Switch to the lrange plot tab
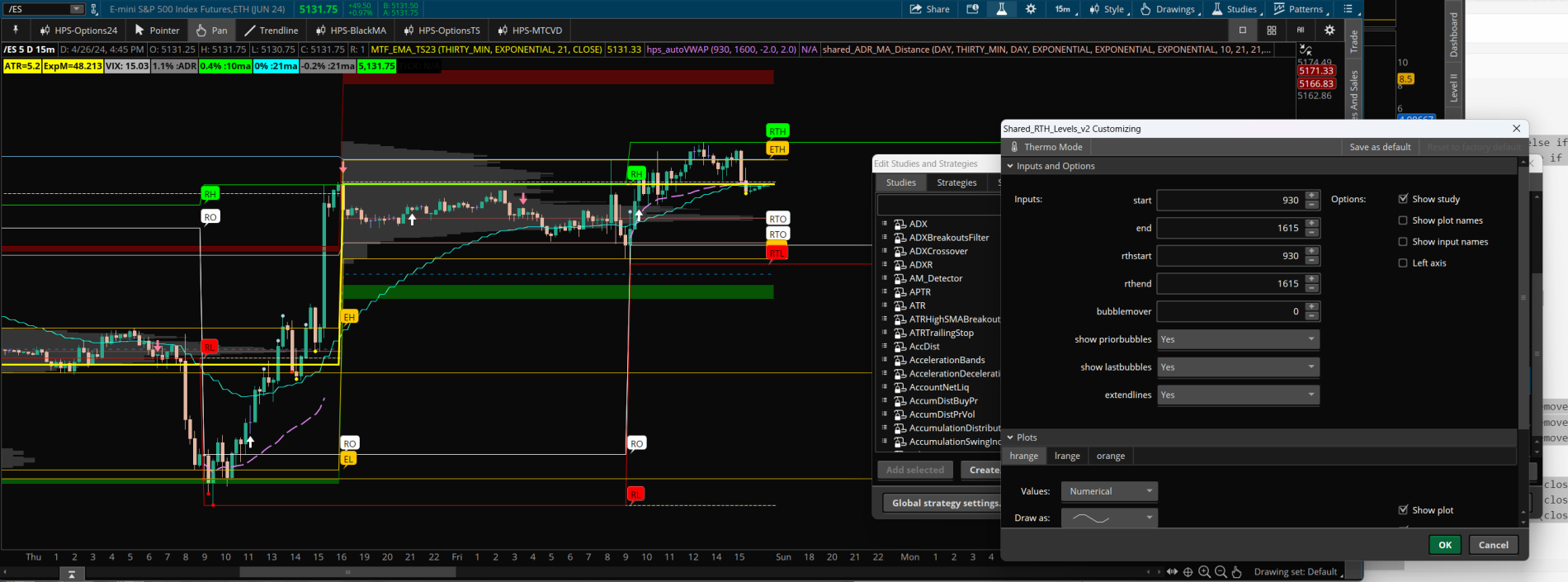Viewport: 1568px width, 582px height. [x=1066, y=456]
